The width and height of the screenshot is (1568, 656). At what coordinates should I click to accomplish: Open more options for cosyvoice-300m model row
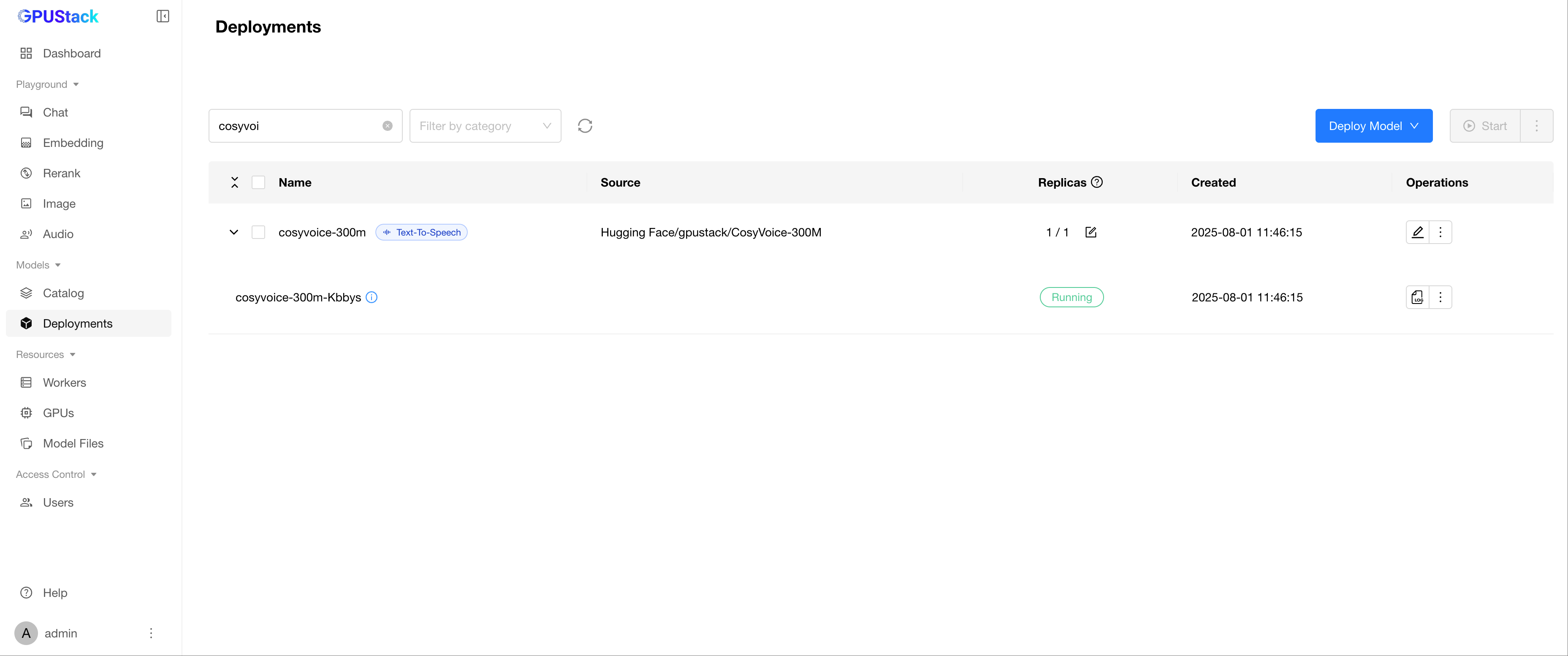pyautogui.click(x=1440, y=233)
